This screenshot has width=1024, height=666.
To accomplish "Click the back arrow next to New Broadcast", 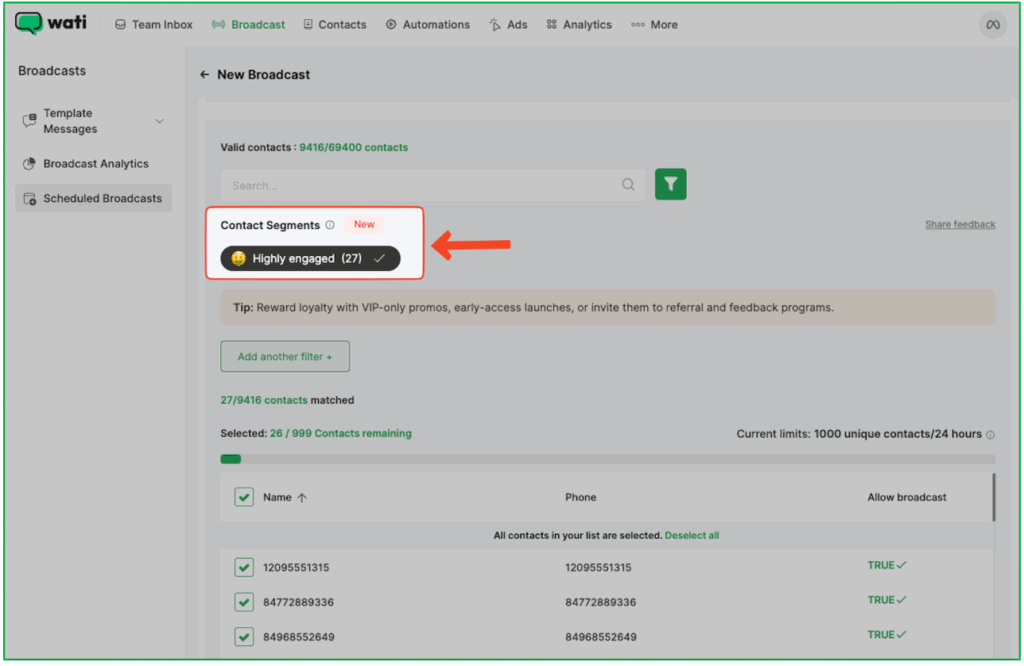I will coord(204,74).
